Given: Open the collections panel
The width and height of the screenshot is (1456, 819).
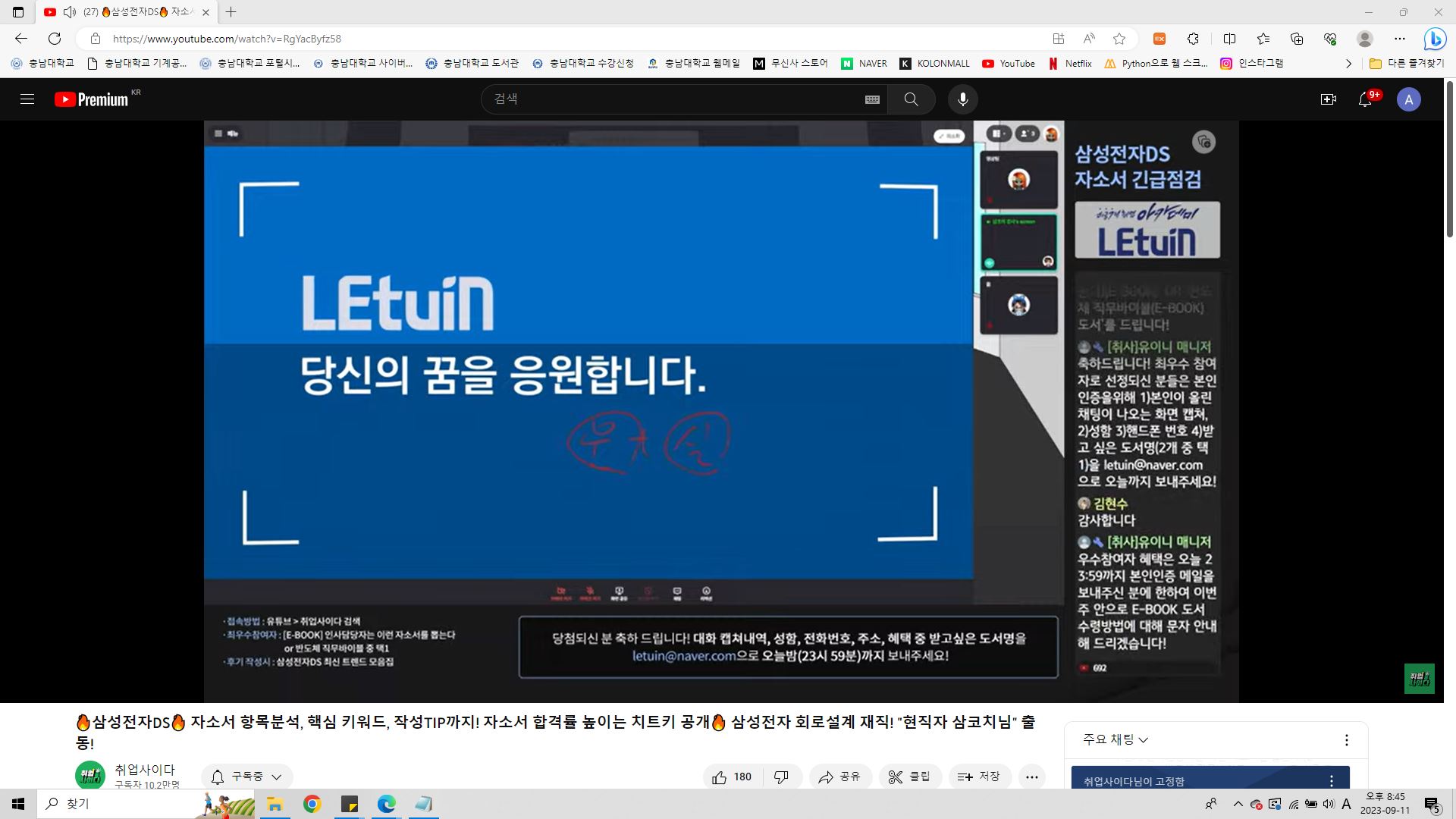Looking at the screenshot, I should tap(1297, 39).
